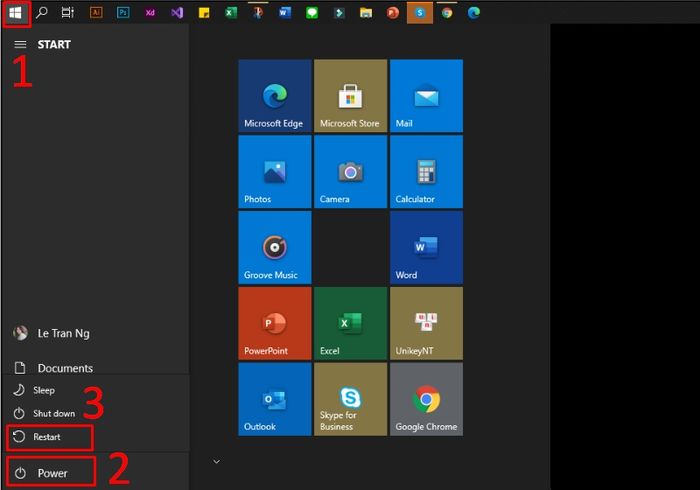Open Visual Studio from the taskbar
Viewport: 700px width, 490px height.
click(x=177, y=12)
